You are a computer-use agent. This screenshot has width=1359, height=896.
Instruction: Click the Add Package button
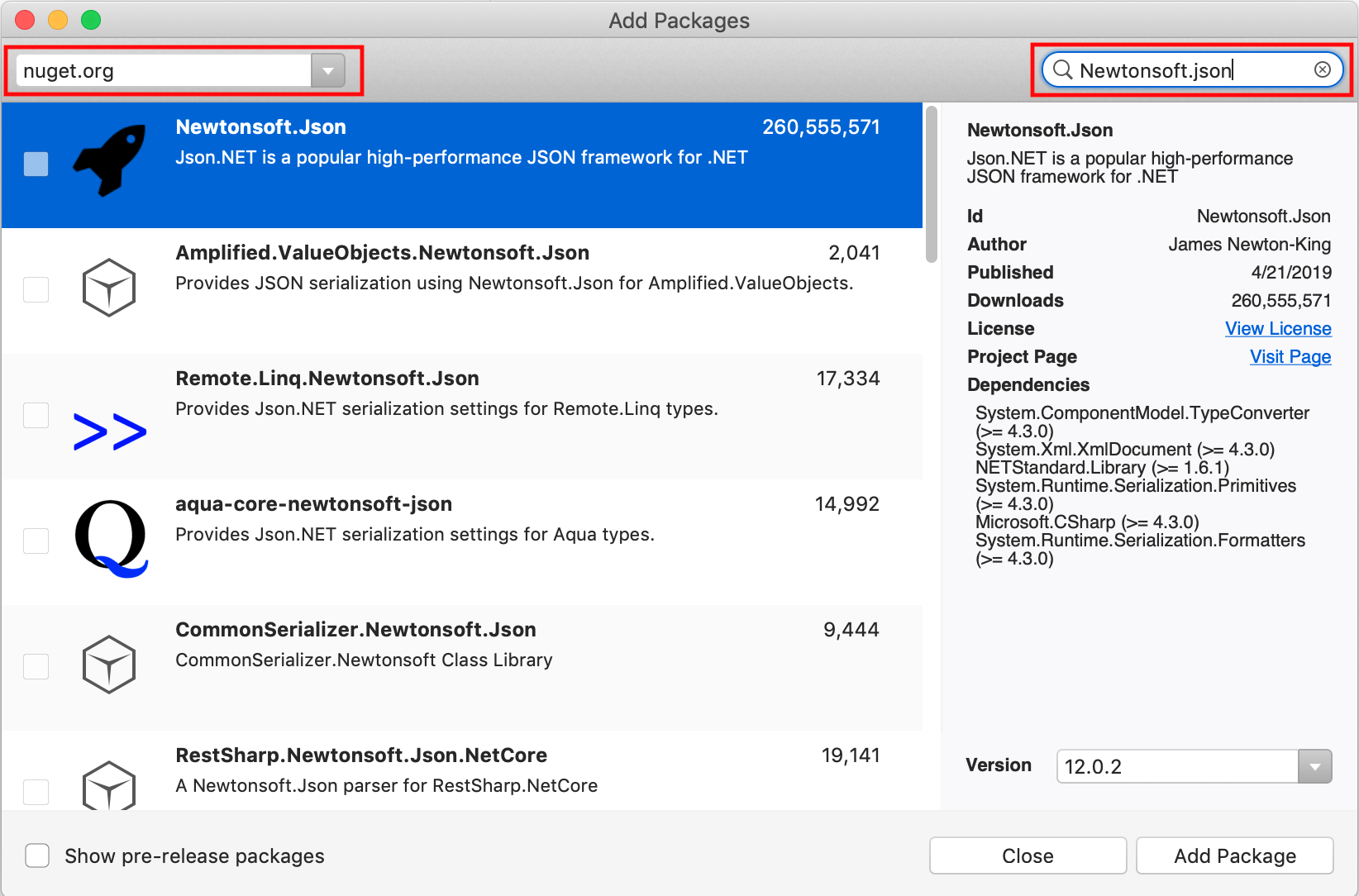tap(1234, 855)
